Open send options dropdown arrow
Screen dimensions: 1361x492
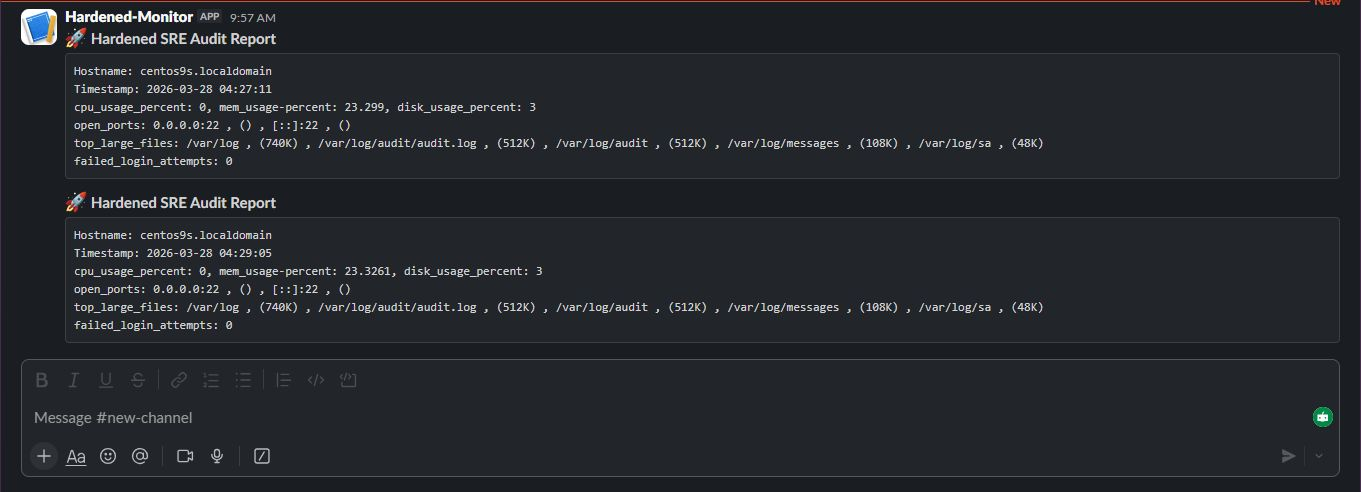[x=1319, y=456]
